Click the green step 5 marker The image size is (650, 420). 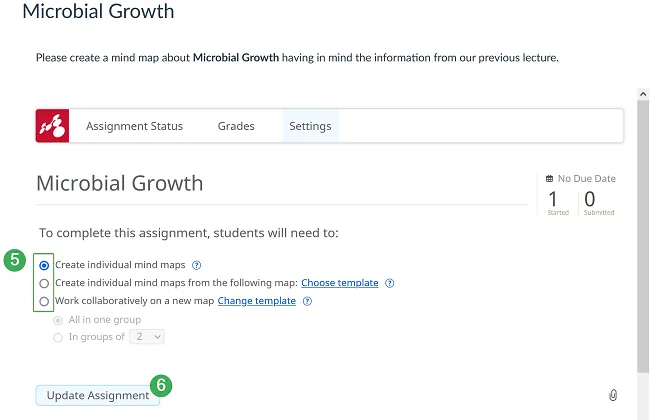coord(14,261)
